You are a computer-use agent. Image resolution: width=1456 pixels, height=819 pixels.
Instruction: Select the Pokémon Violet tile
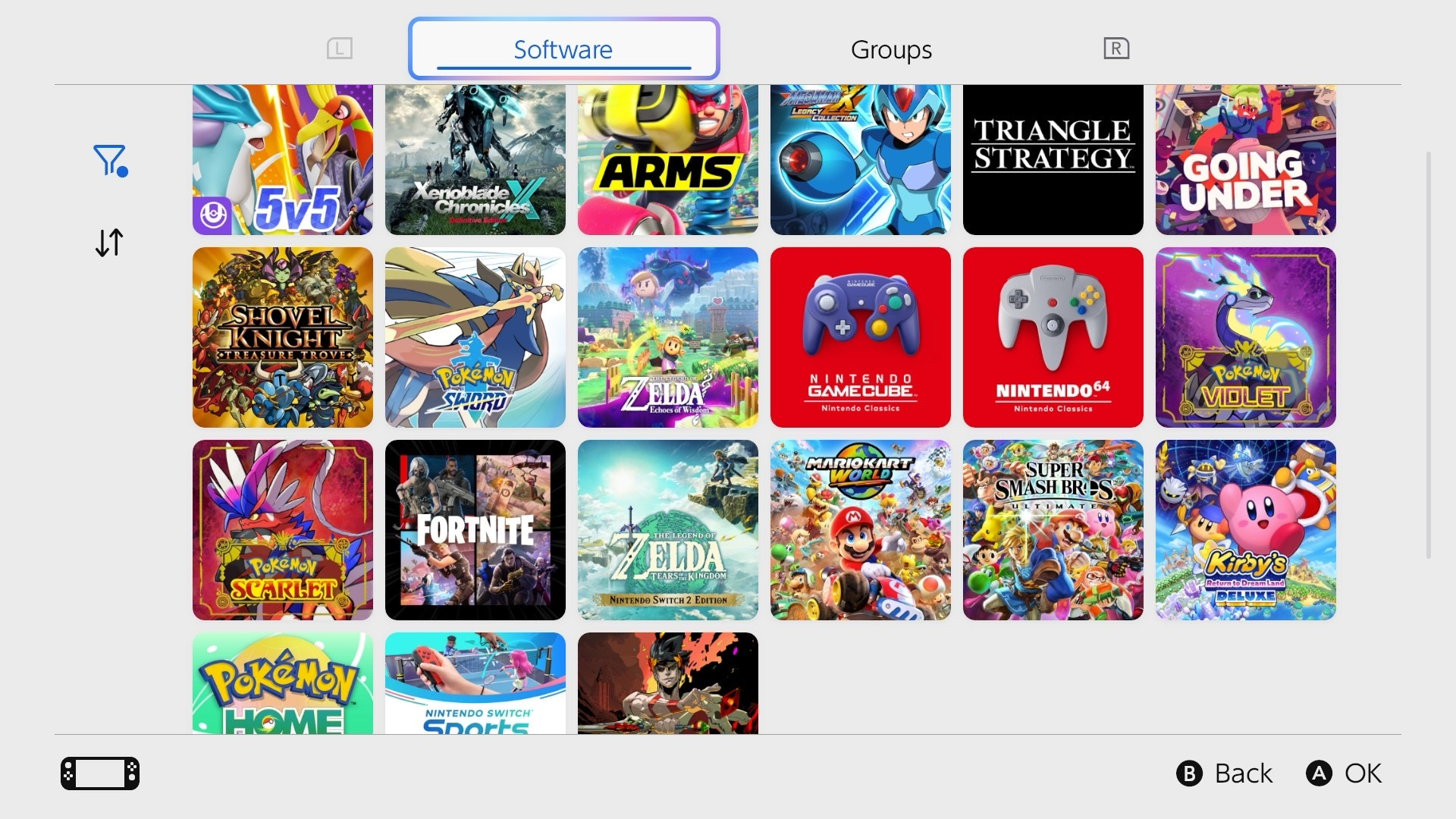(x=1246, y=337)
